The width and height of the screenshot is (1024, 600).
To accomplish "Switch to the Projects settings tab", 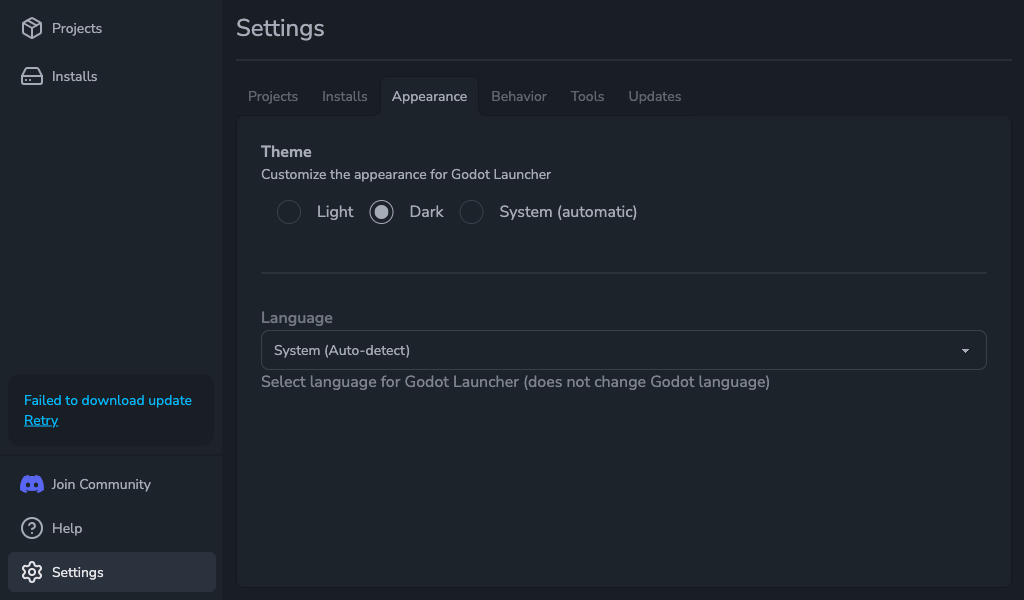I will (273, 96).
